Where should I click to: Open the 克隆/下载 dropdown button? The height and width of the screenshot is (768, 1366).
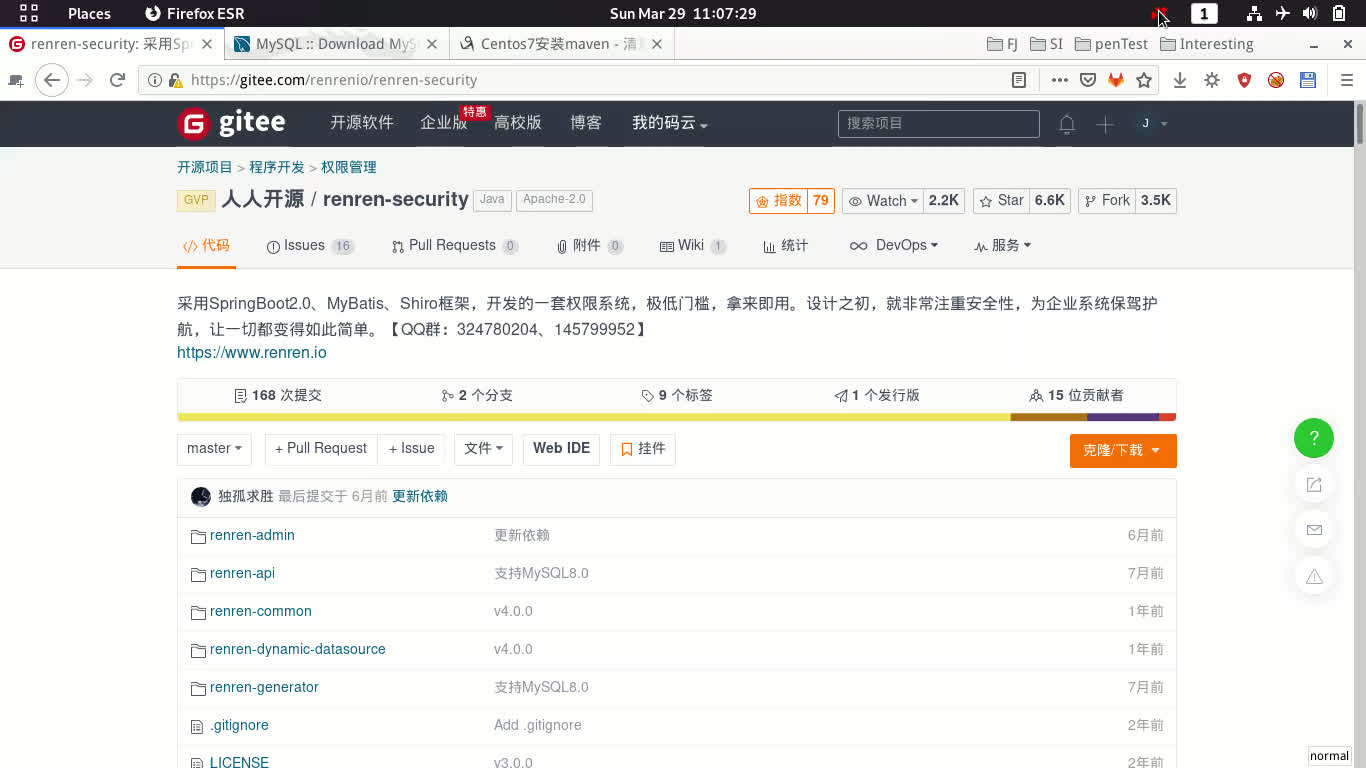pyautogui.click(x=1122, y=450)
